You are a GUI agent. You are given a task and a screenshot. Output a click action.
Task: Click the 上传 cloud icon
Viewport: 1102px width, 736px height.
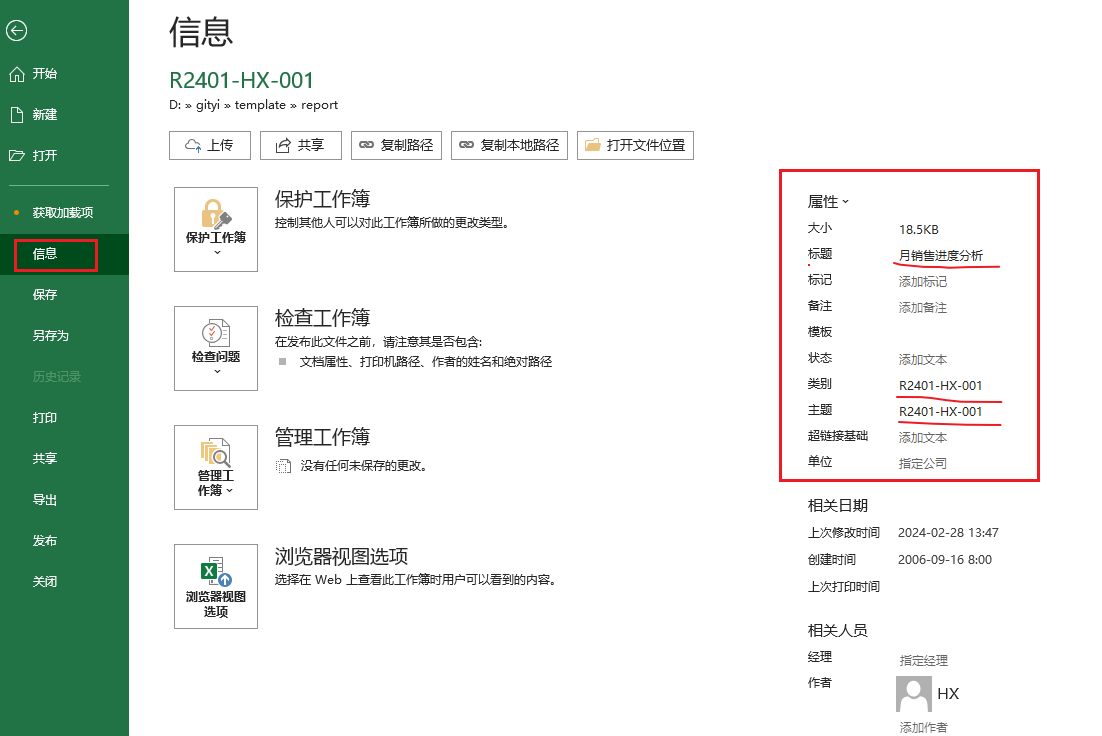pyautogui.click(x=194, y=145)
